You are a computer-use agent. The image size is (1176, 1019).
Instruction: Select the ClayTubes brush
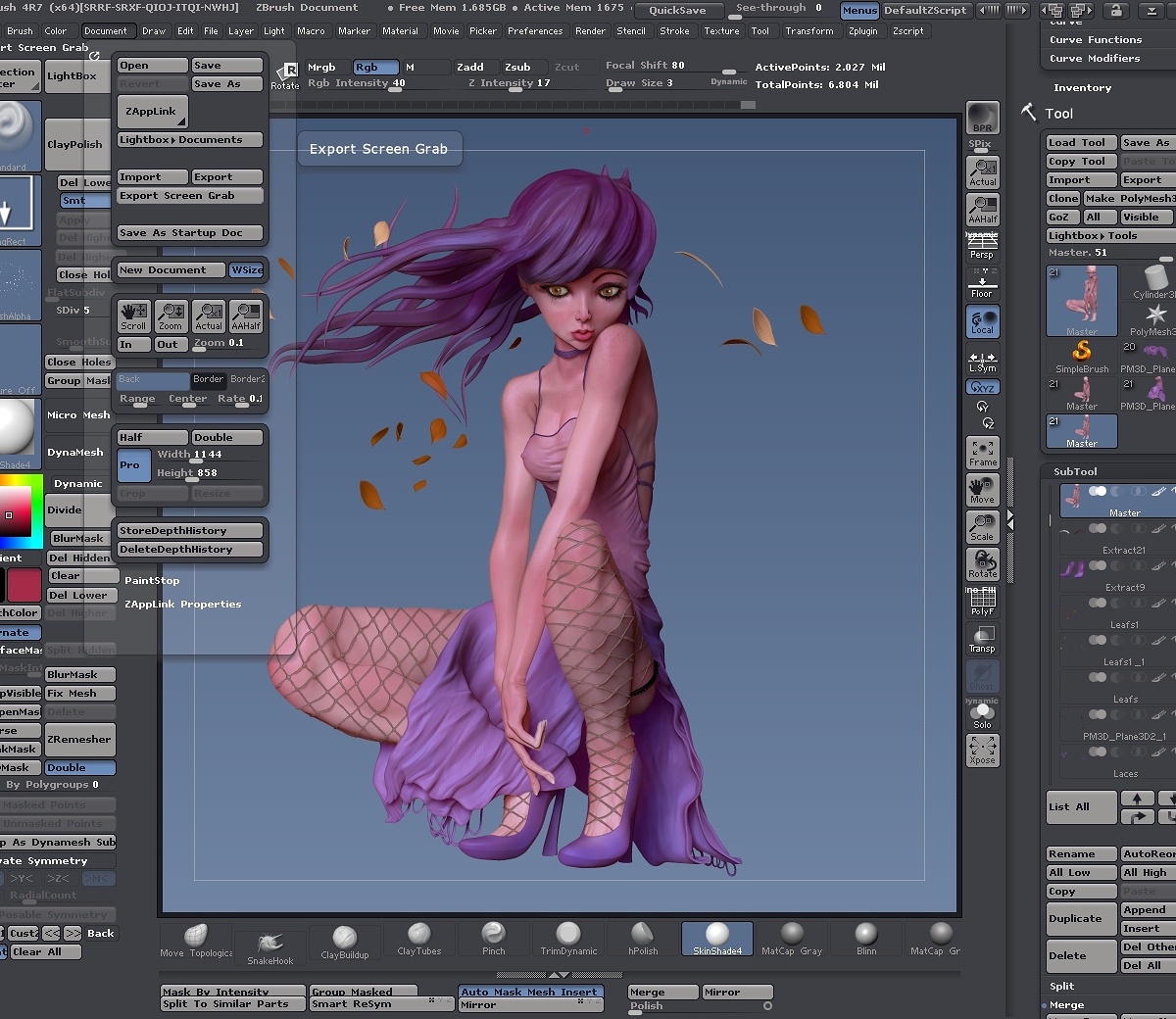tap(419, 939)
